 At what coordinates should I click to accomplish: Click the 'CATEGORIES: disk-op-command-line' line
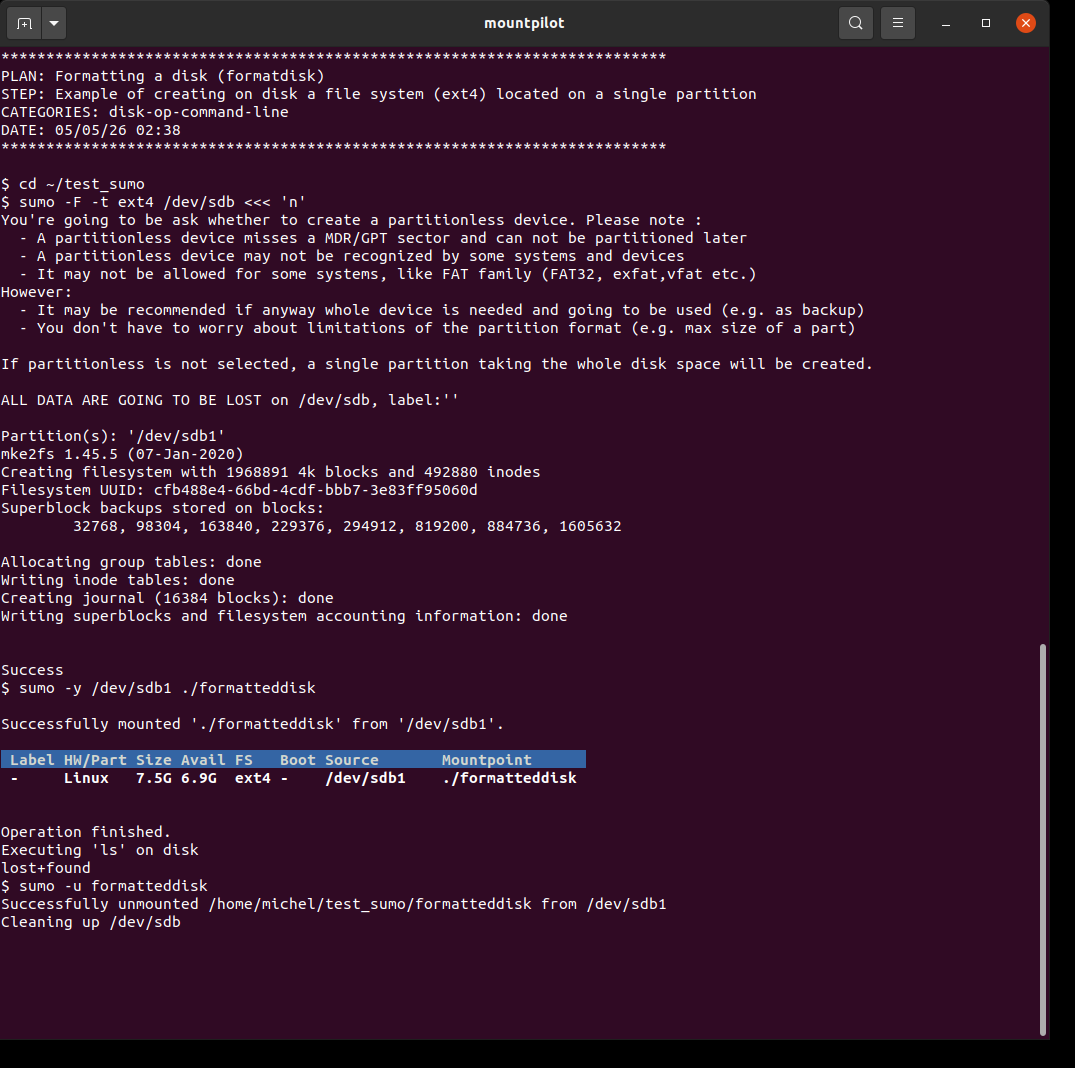145,112
